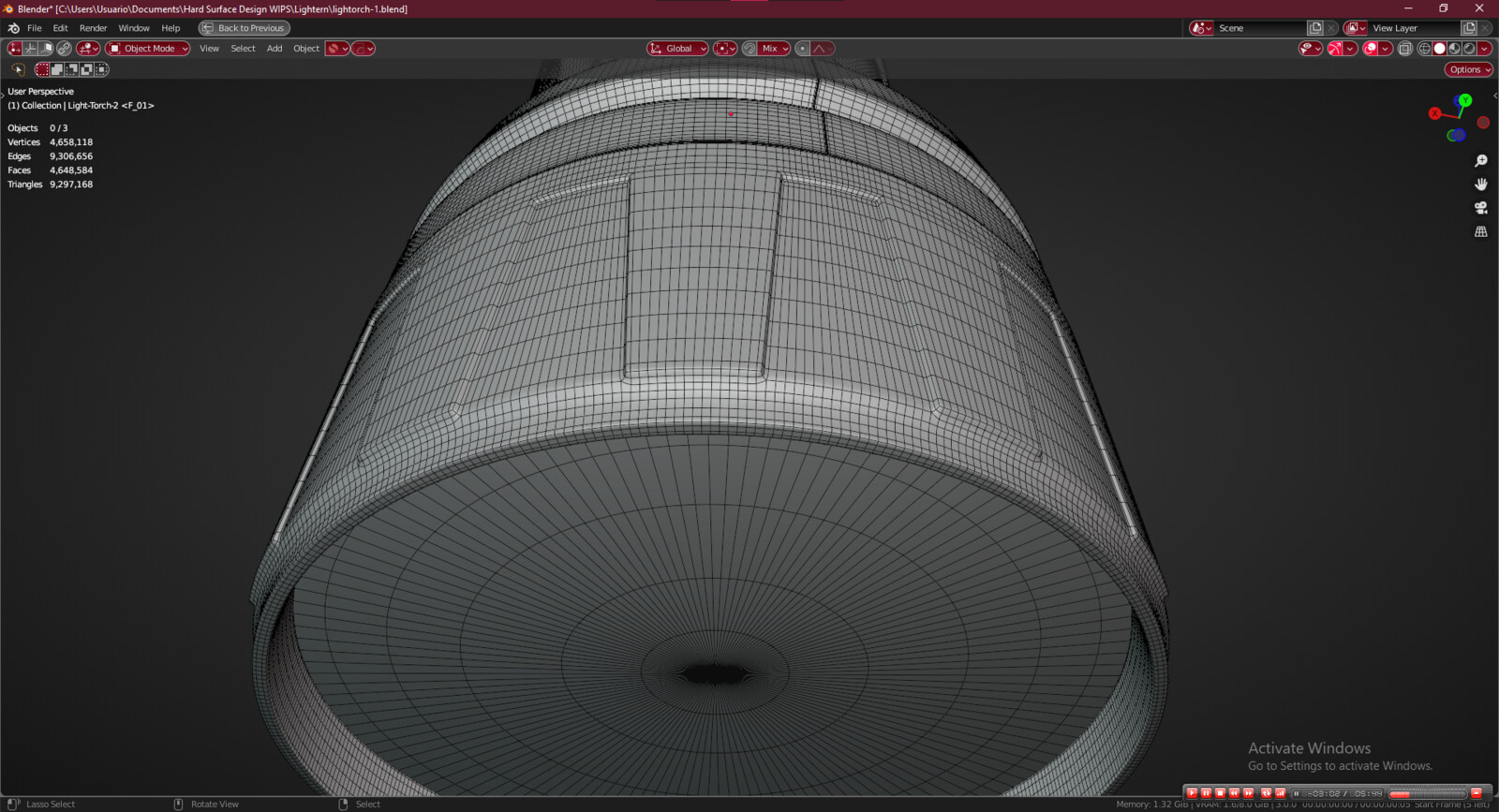Click the recorder stop button
The height and width of the screenshot is (812, 1499).
click(x=1220, y=793)
